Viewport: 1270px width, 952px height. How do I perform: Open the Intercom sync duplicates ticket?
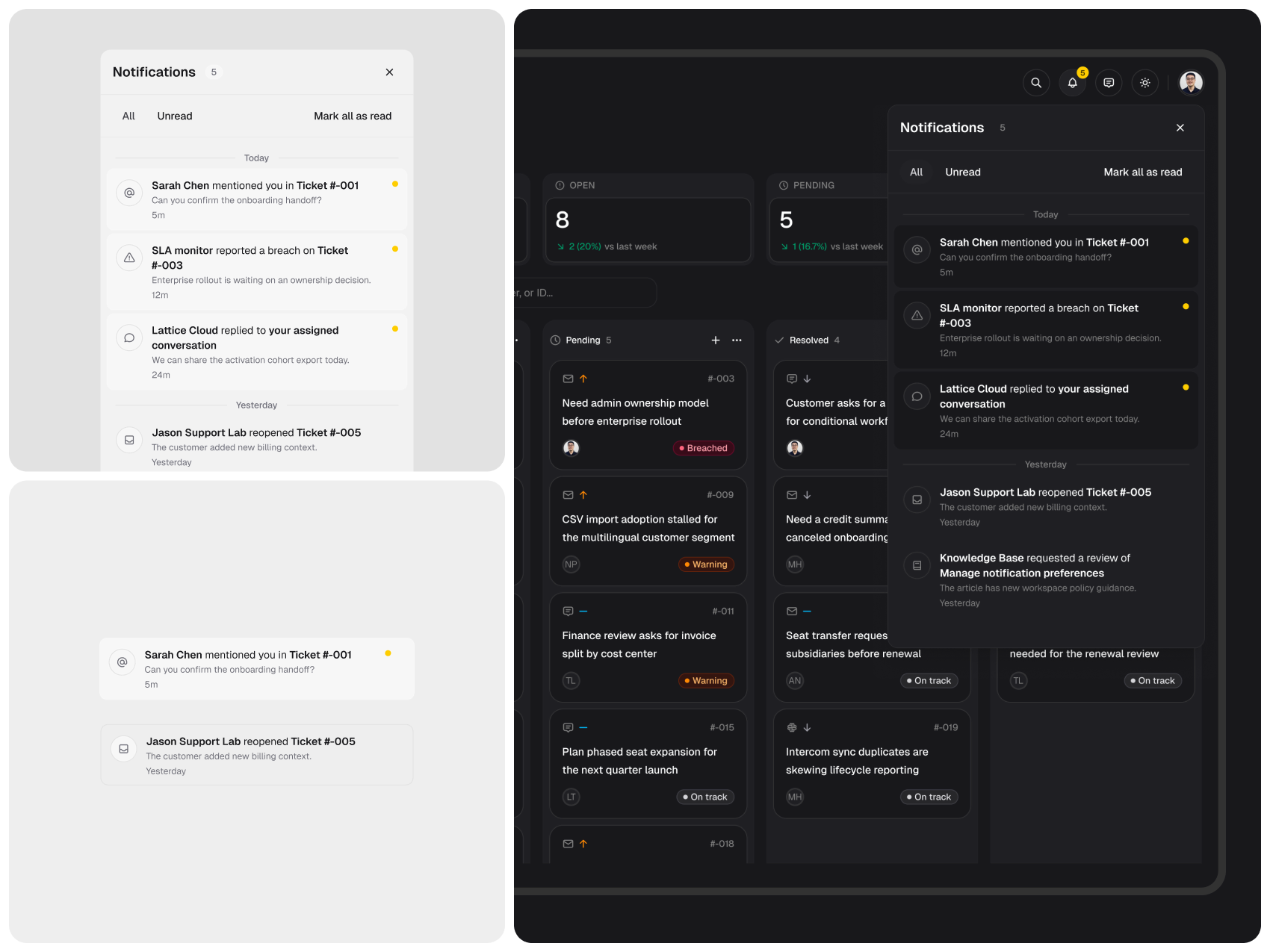872,765
